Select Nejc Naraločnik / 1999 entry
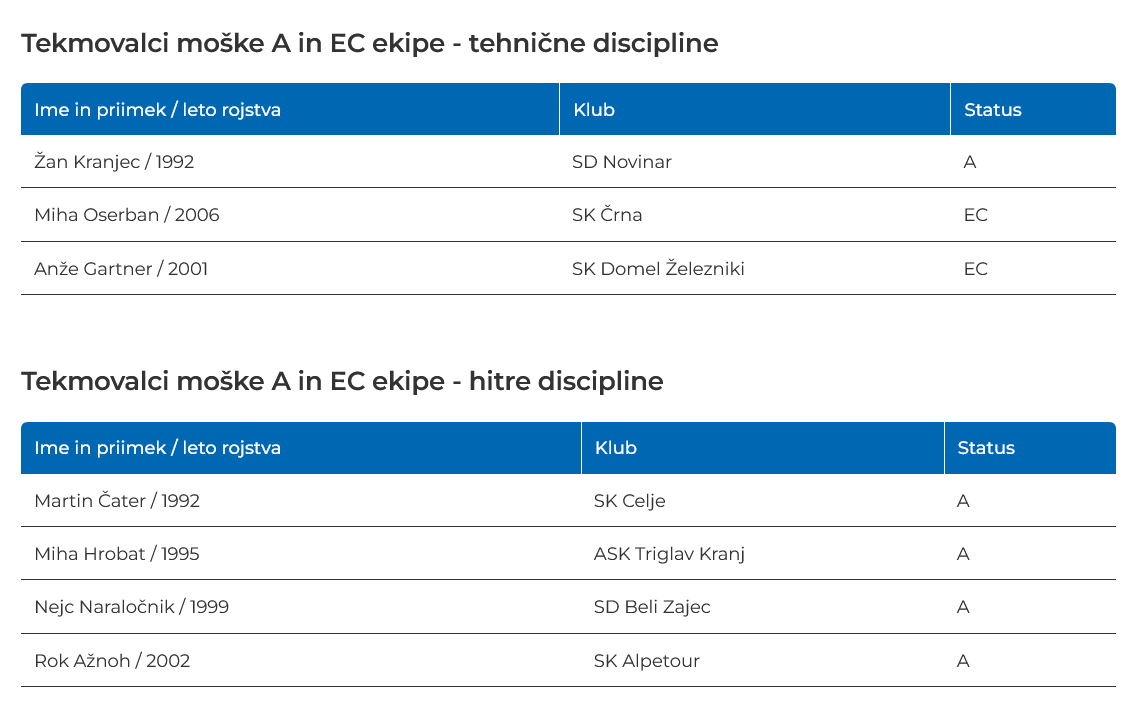The image size is (1133, 722). click(131, 607)
